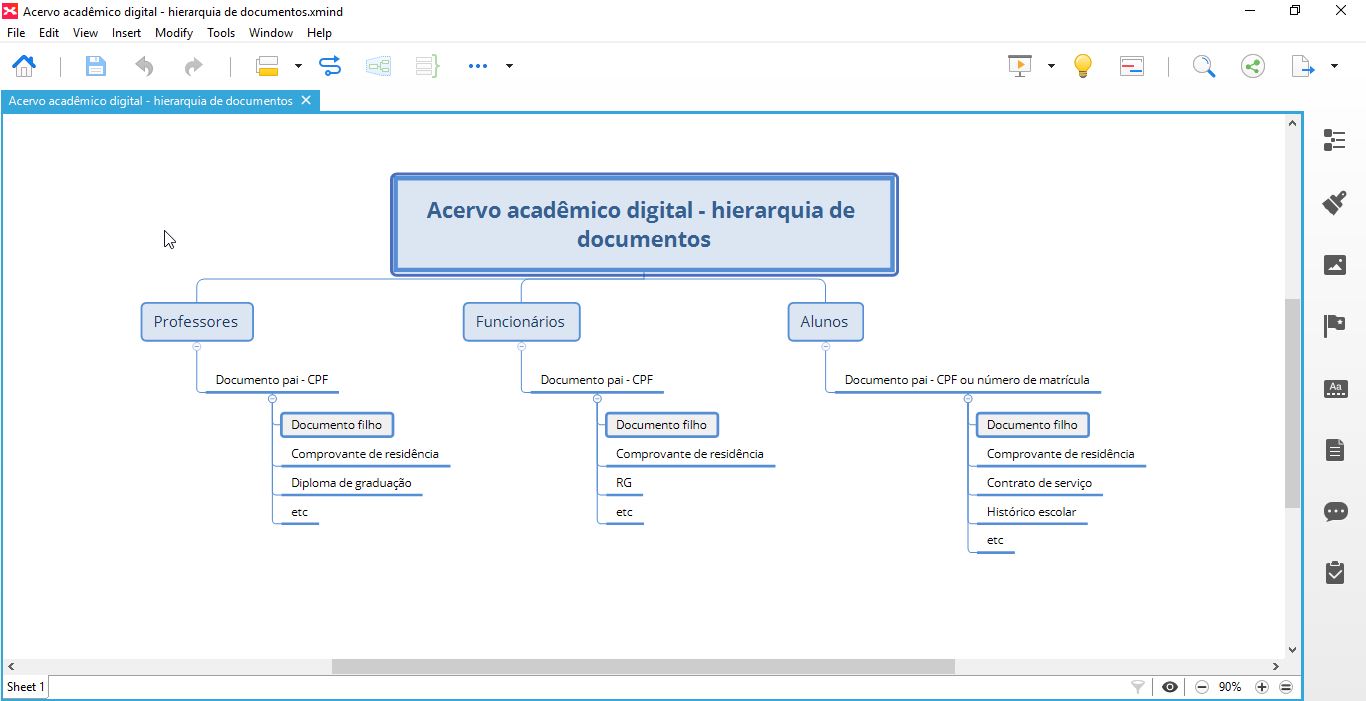
Task: Toggle the eye visibility icon in status bar
Action: tap(1169, 687)
